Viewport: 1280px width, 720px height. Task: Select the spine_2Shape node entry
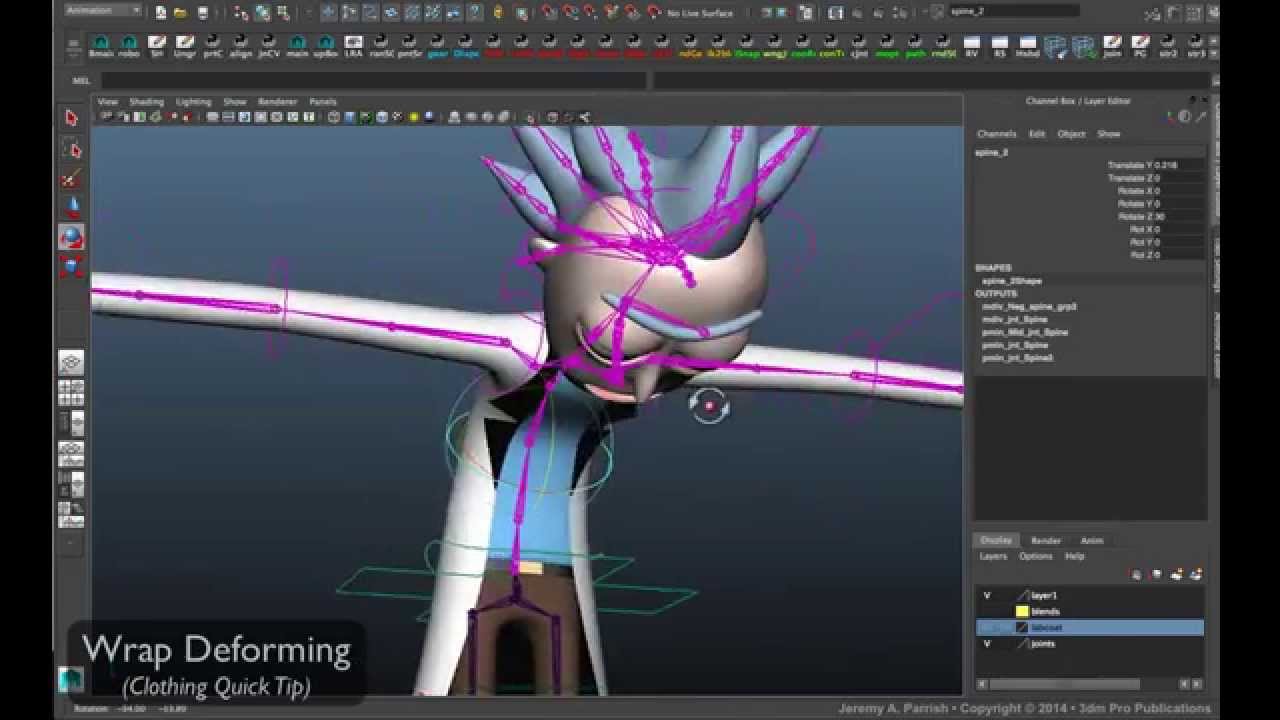click(1011, 281)
